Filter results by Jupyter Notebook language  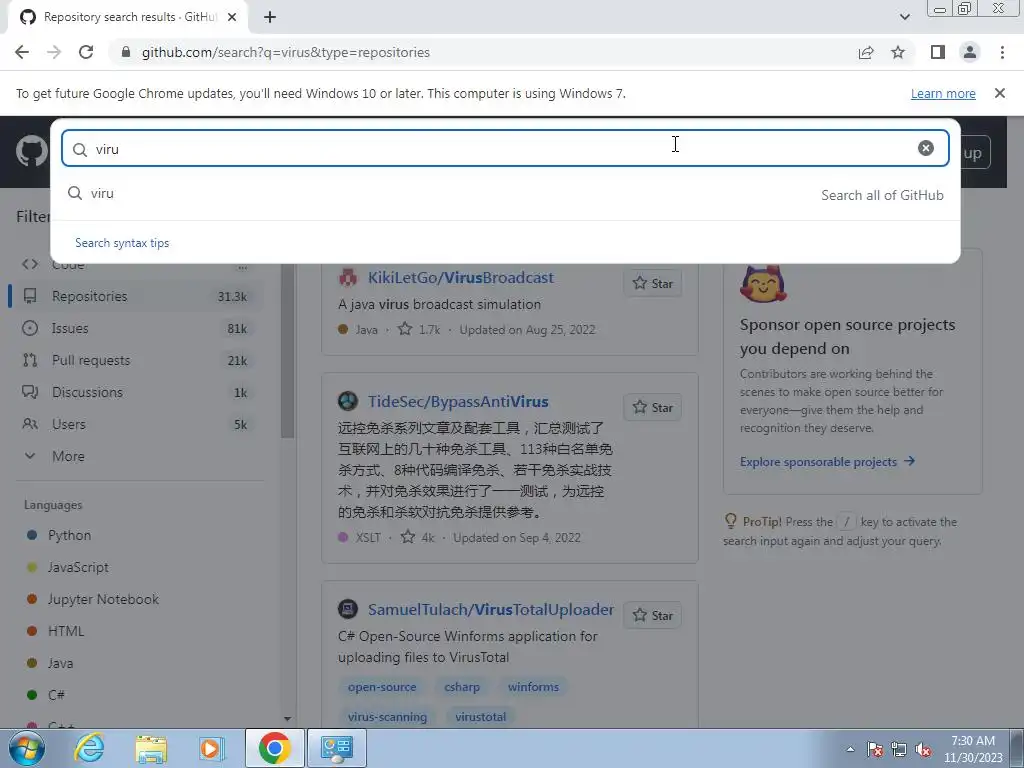pos(103,600)
